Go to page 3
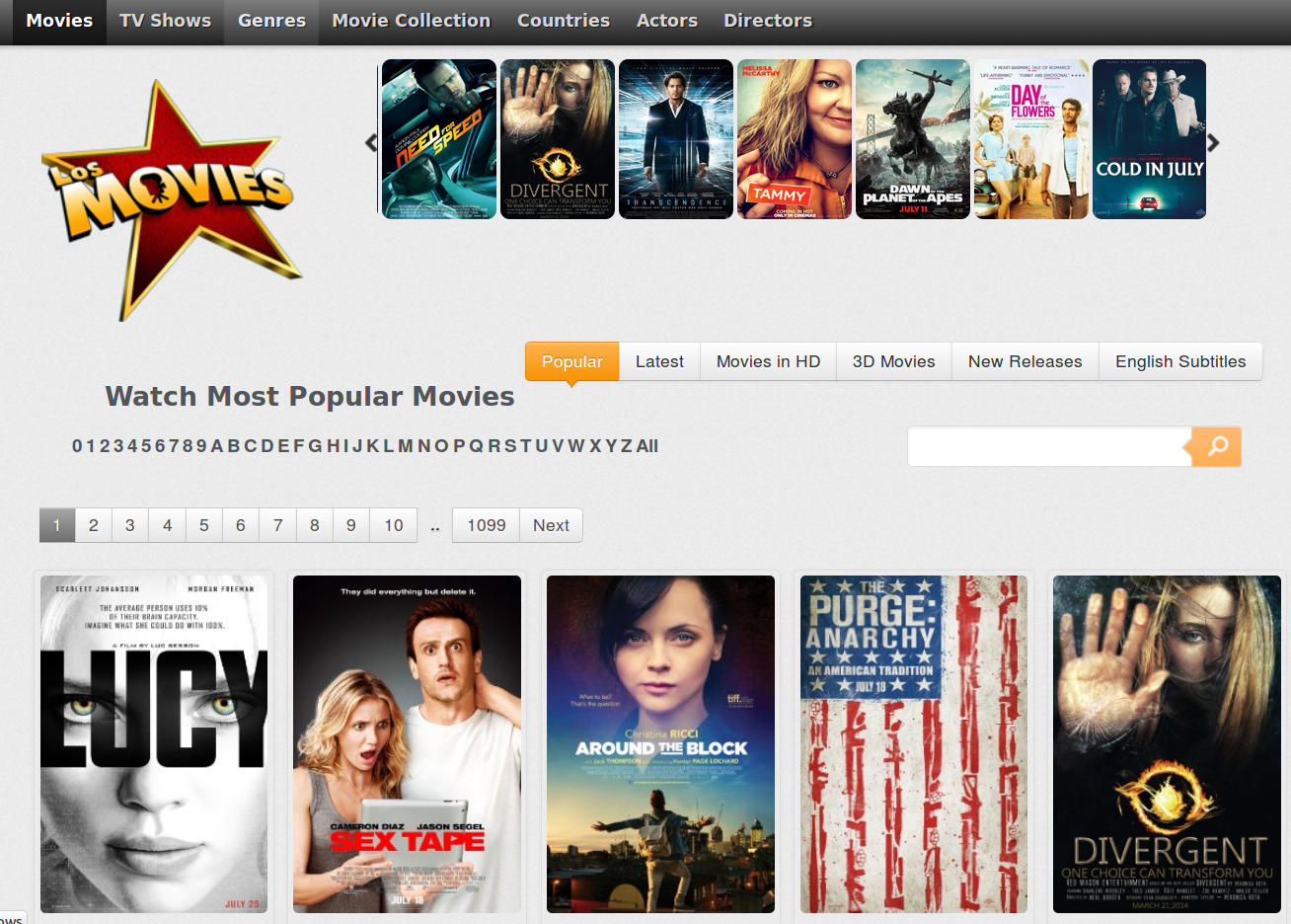1291x924 pixels. pos(130,525)
